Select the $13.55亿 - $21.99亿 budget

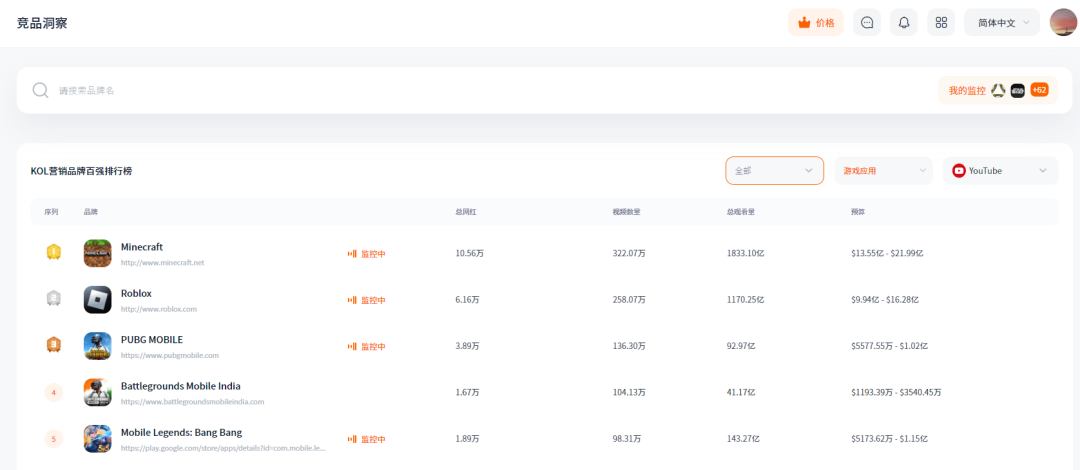887,254
